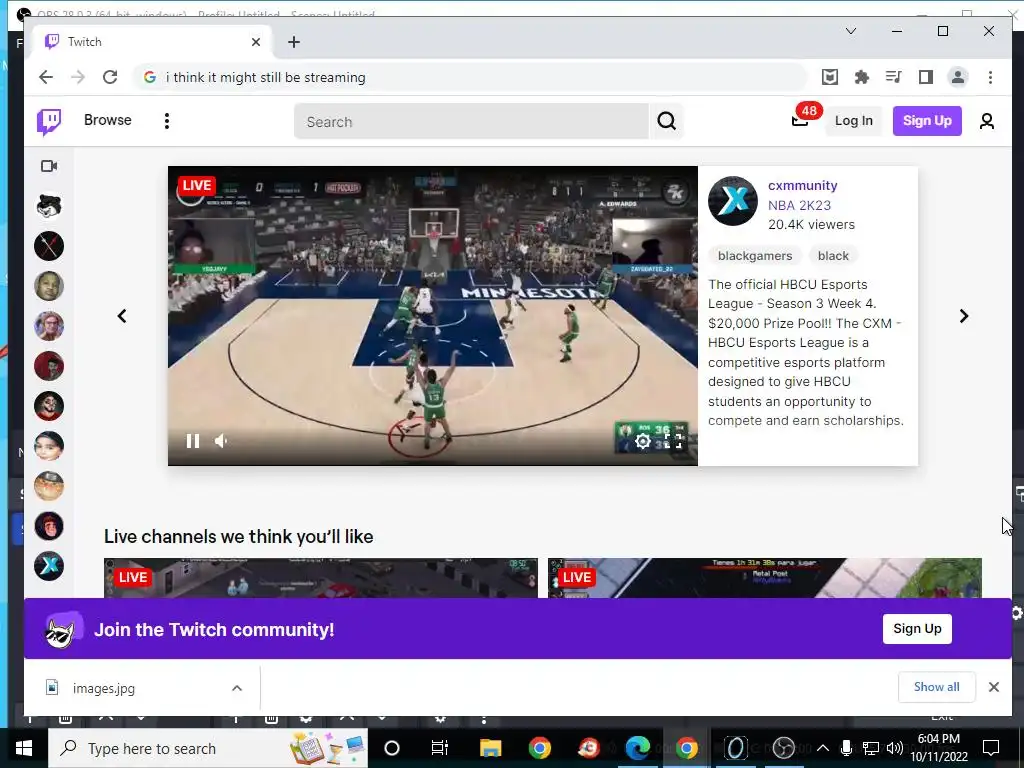
Task: Close the Twitch tab
Action: coord(256,42)
